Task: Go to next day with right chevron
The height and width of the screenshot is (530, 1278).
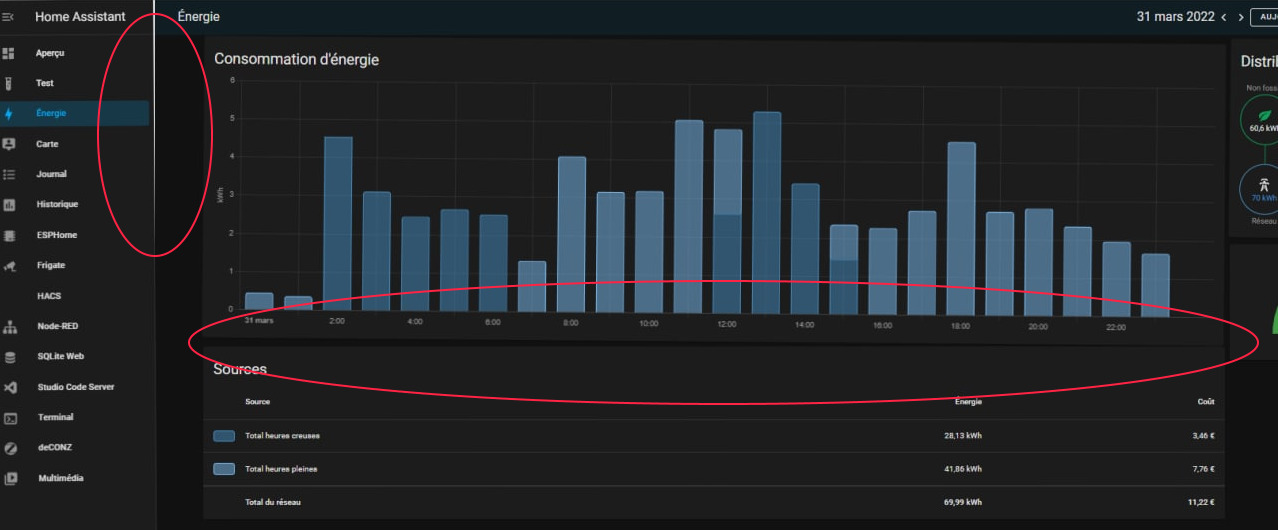Action: click(1241, 18)
